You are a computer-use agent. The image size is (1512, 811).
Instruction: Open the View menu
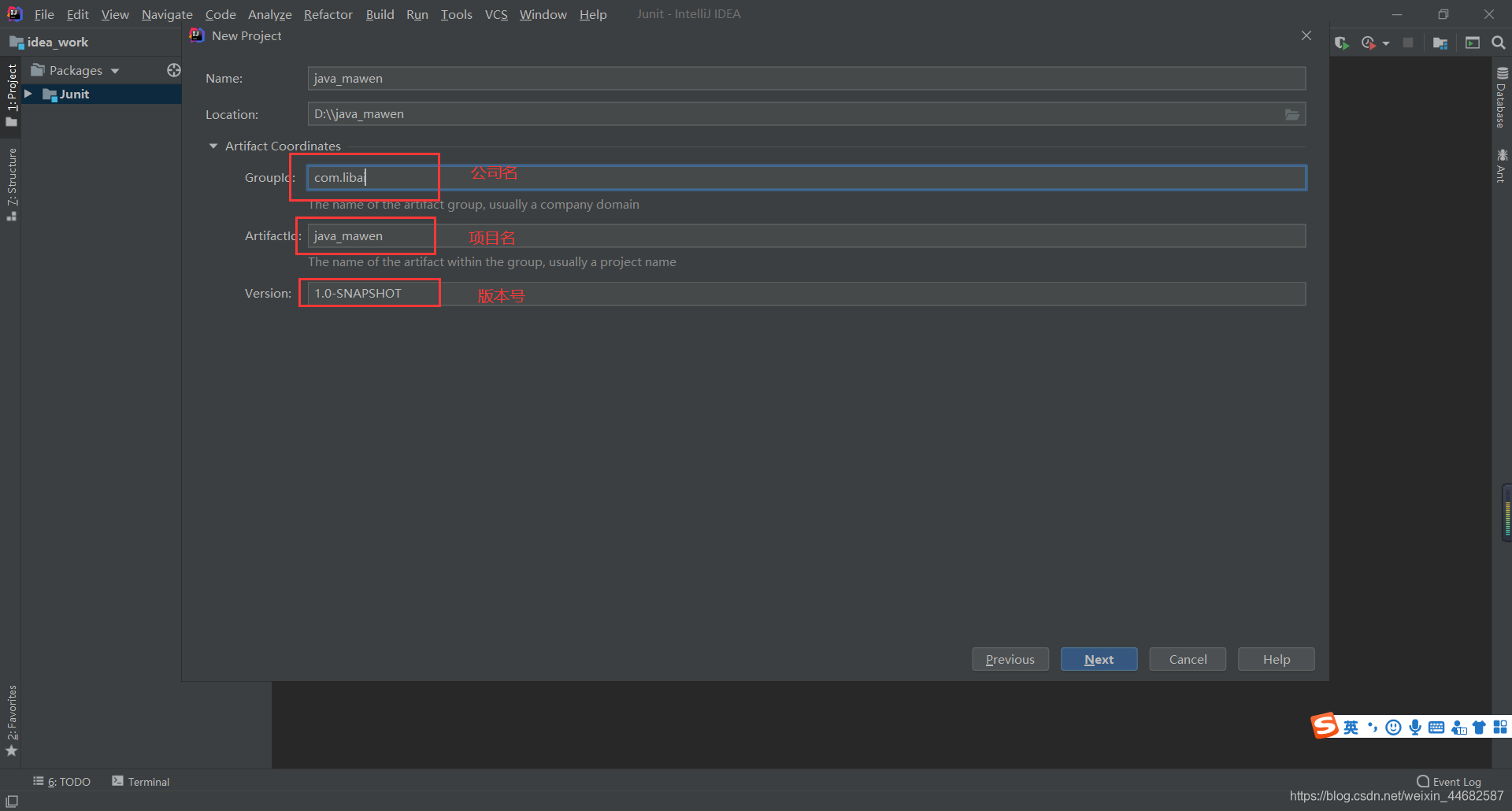click(x=115, y=14)
